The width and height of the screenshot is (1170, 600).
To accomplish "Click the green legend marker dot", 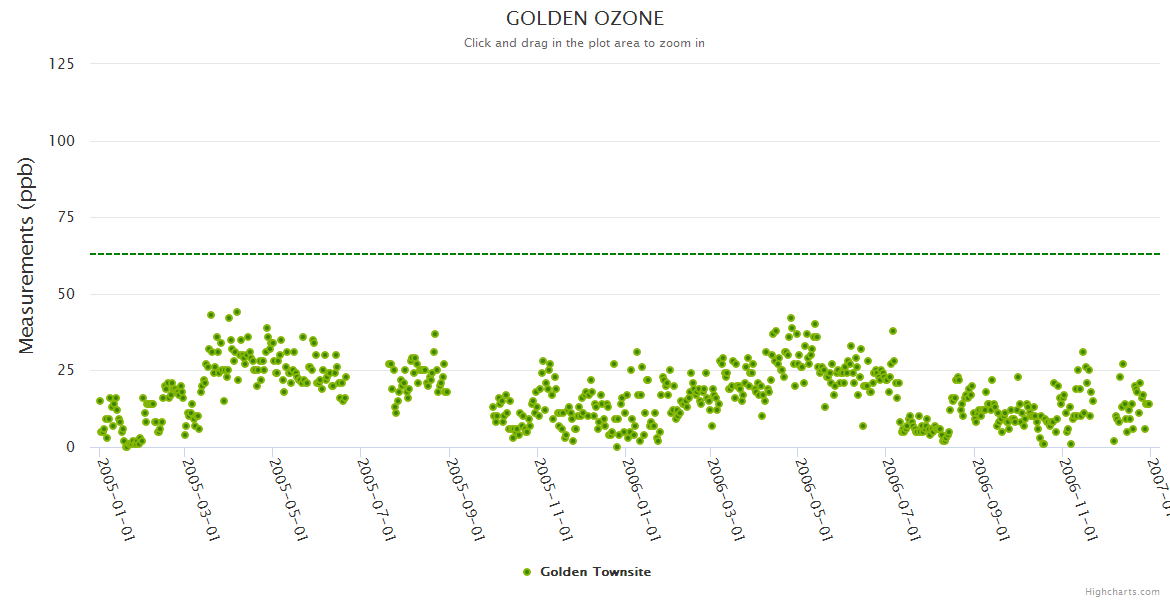I will tap(527, 572).
